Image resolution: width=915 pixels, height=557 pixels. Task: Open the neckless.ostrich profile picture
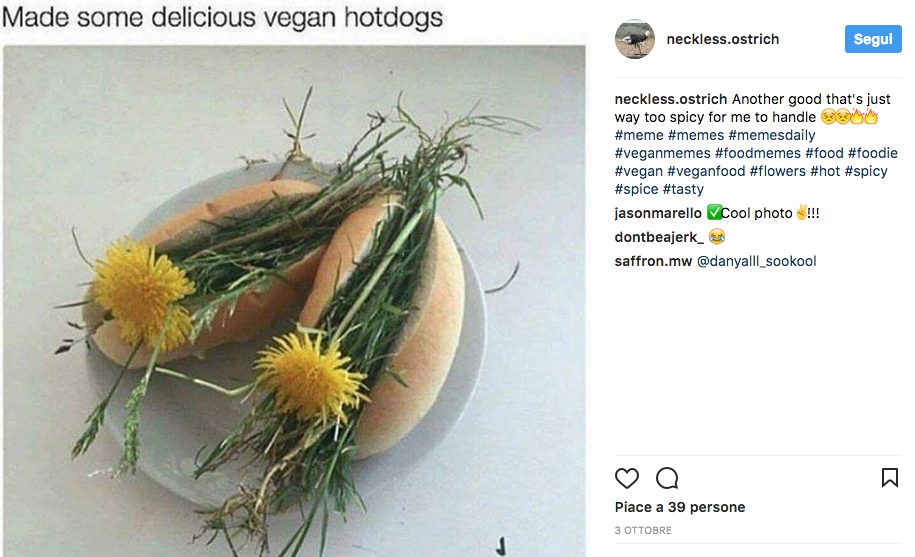click(x=634, y=39)
